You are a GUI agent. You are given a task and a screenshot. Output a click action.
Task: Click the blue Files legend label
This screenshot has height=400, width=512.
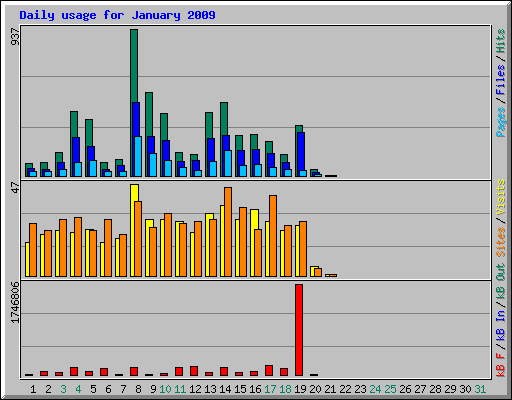501,80
